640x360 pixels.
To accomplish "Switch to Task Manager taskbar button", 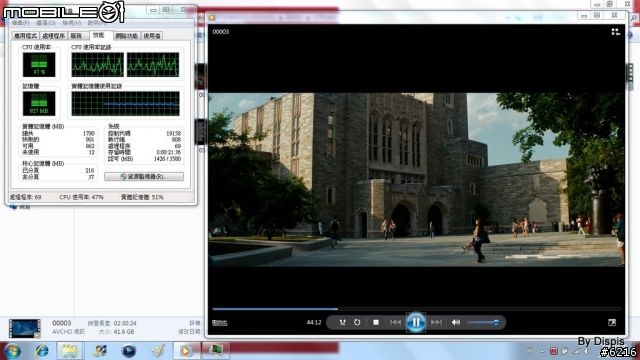I will [215, 350].
